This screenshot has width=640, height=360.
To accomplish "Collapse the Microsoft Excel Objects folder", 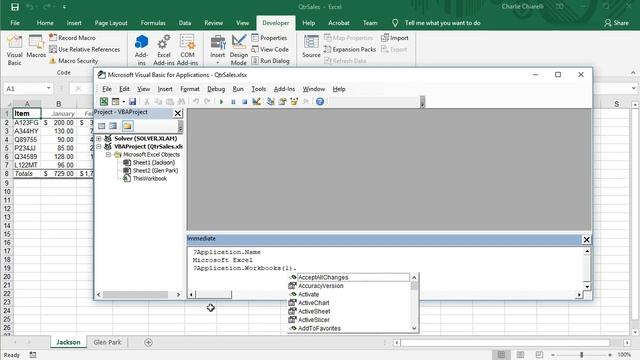I will [x=109, y=155].
